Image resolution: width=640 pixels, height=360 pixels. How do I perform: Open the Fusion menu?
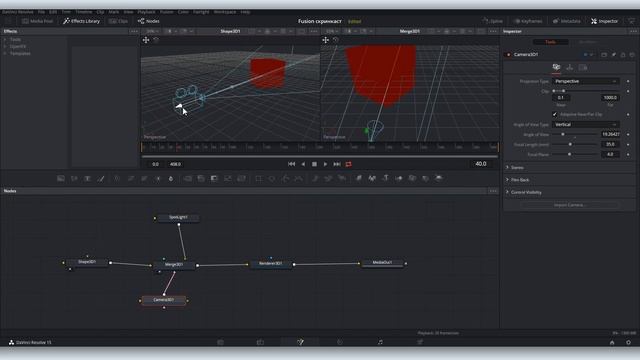click(x=167, y=12)
